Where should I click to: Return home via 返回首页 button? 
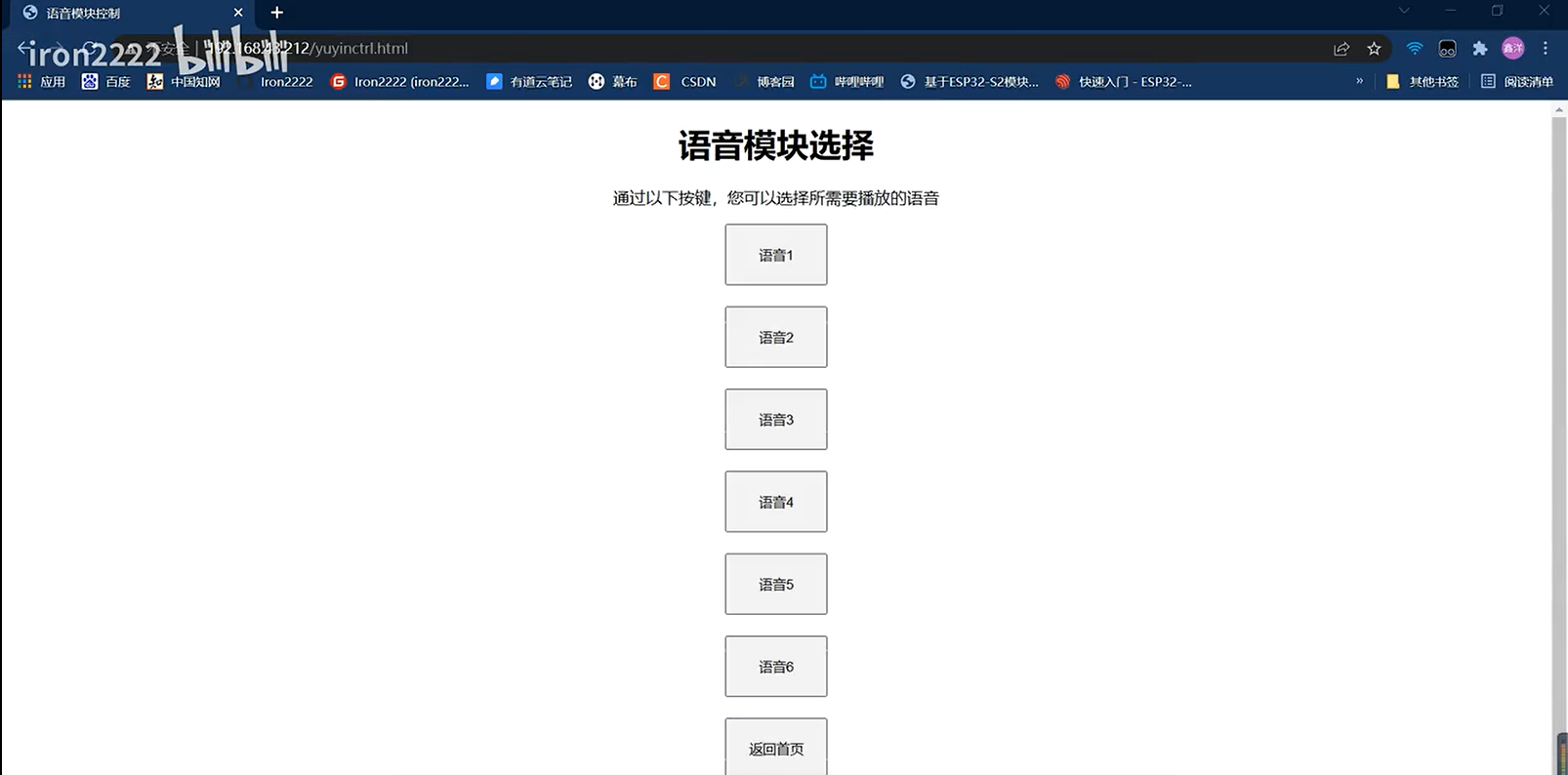point(776,747)
